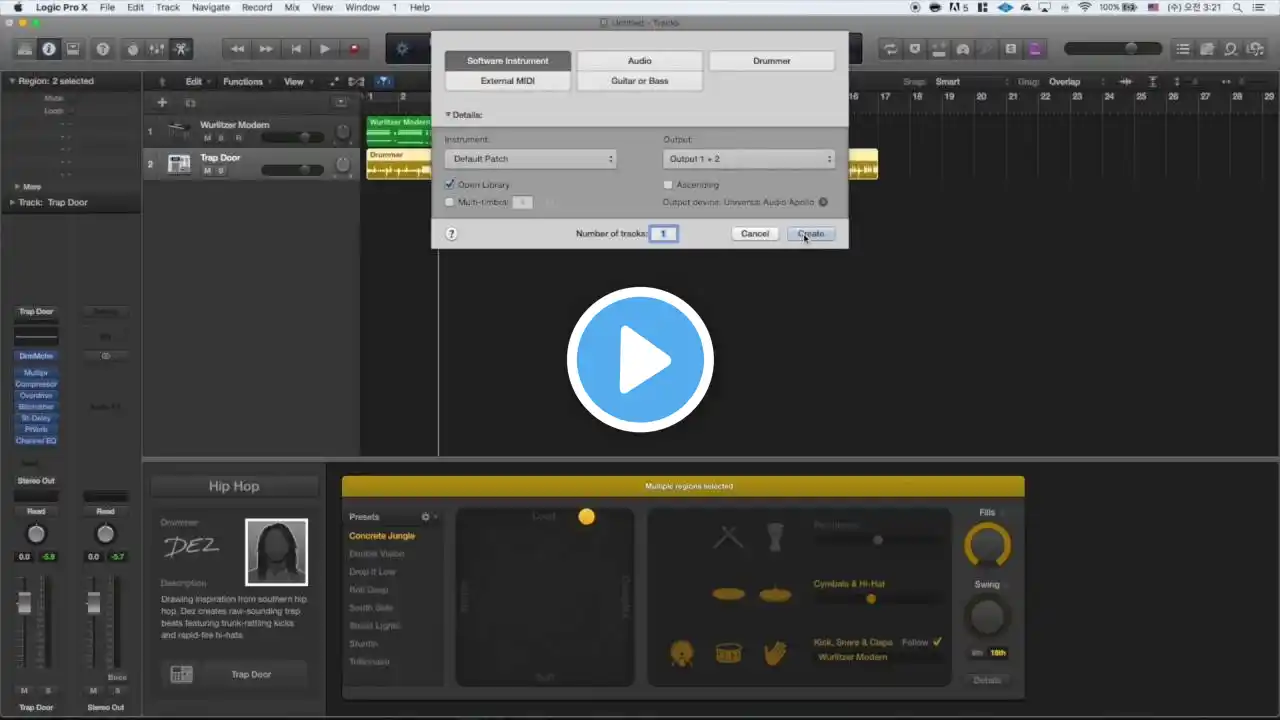Expand the More section in Inspector
1280x720 pixels.
pyautogui.click(x=16, y=187)
